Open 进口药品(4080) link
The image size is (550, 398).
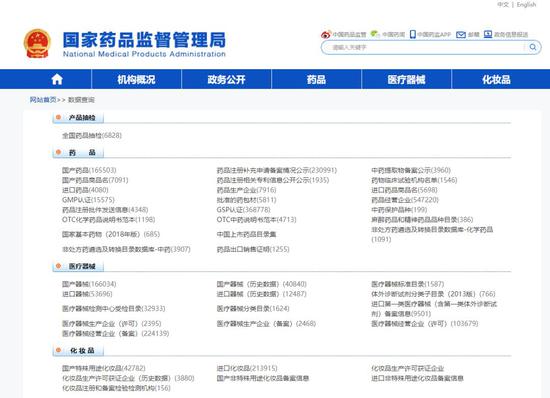tap(85, 190)
